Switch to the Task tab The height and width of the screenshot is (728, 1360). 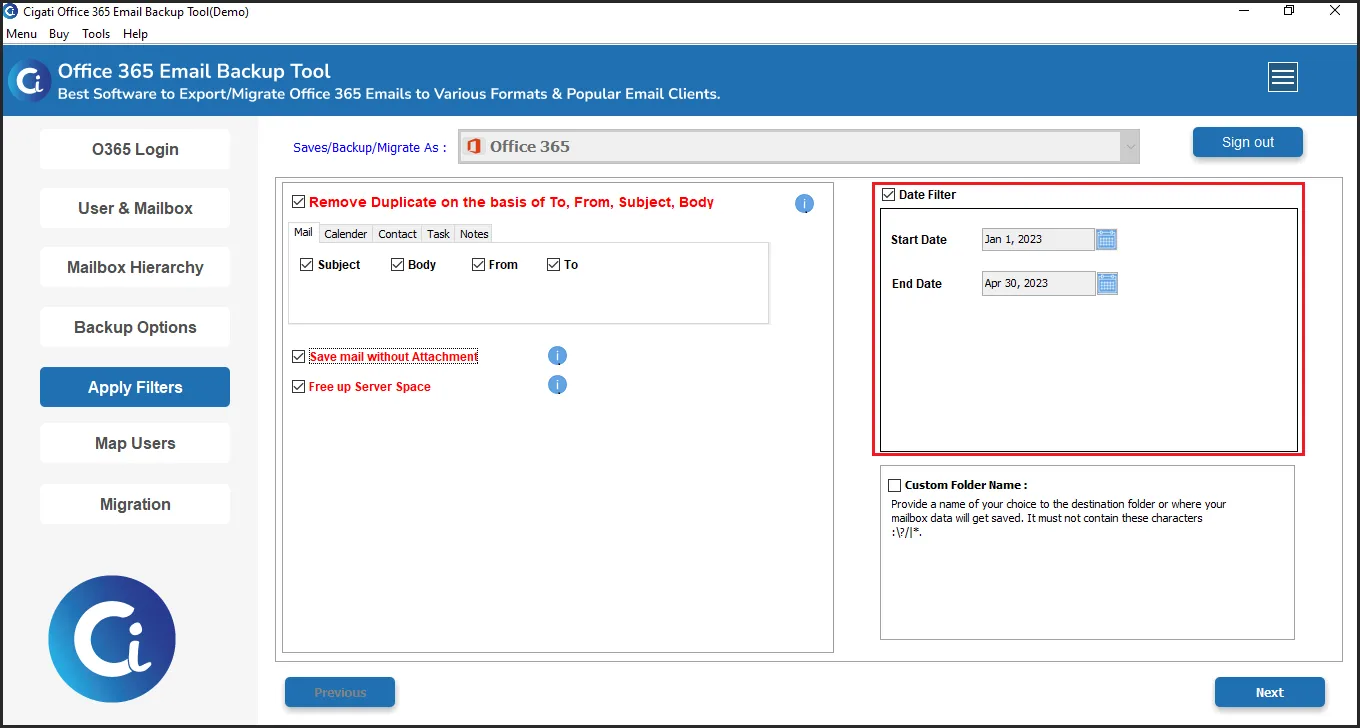click(x=438, y=234)
